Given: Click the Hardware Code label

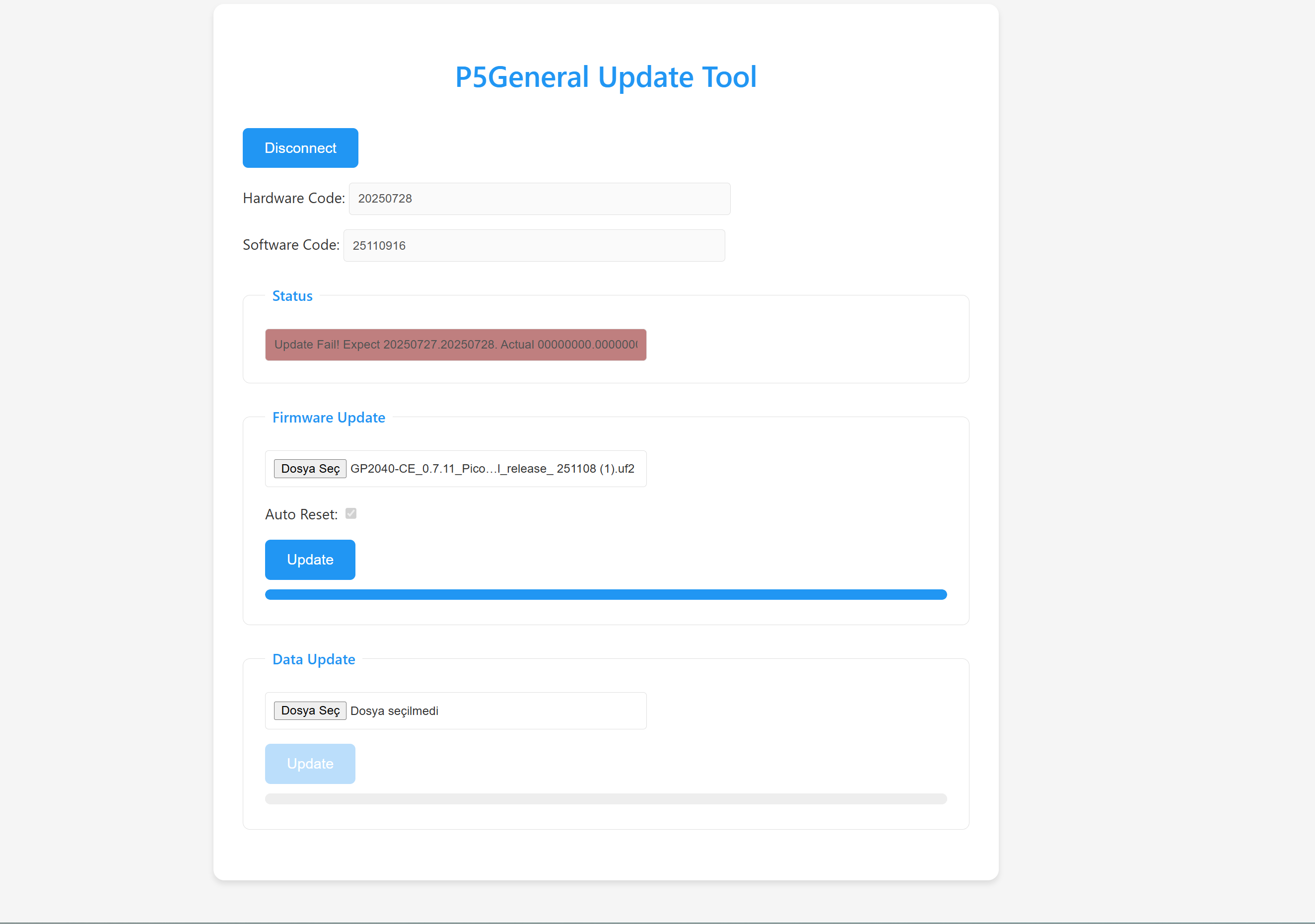Looking at the screenshot, I should [x=293, y=198].
